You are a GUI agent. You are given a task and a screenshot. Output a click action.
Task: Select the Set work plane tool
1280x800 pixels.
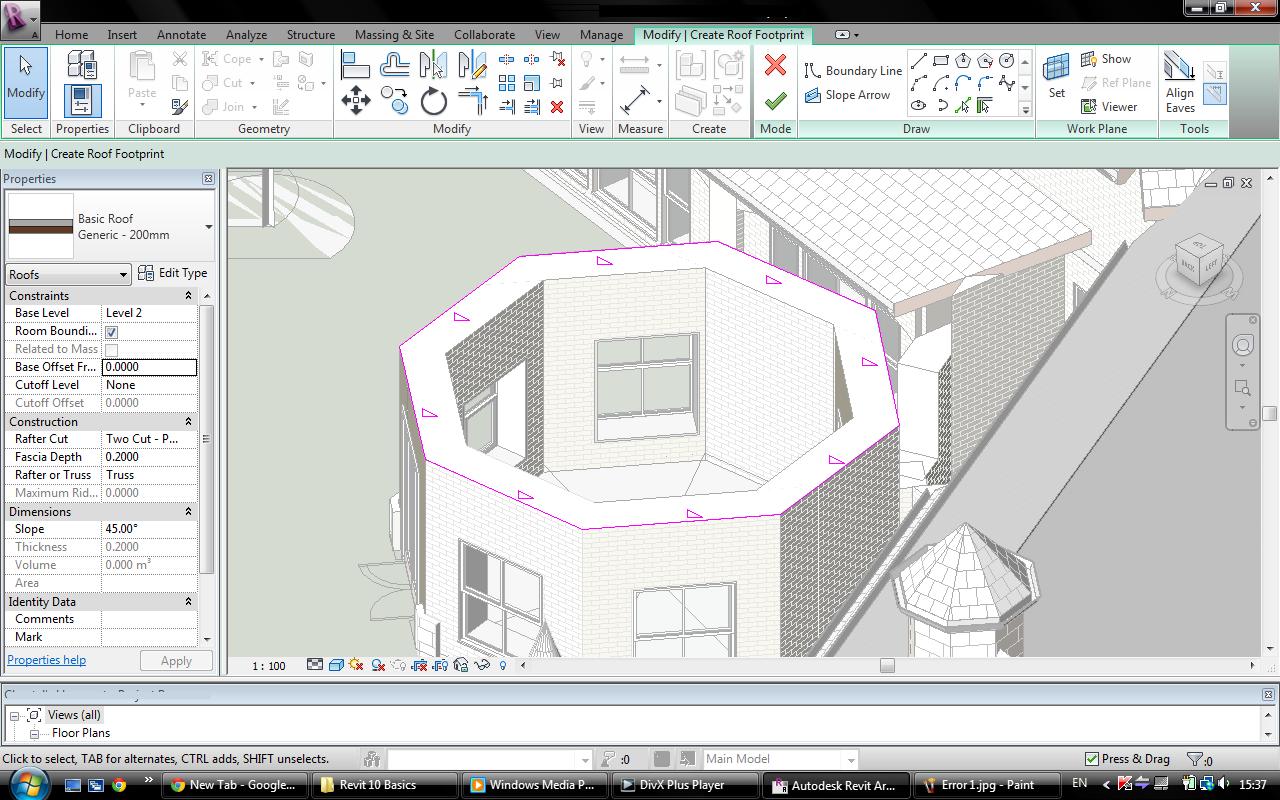click(1056, 77)
